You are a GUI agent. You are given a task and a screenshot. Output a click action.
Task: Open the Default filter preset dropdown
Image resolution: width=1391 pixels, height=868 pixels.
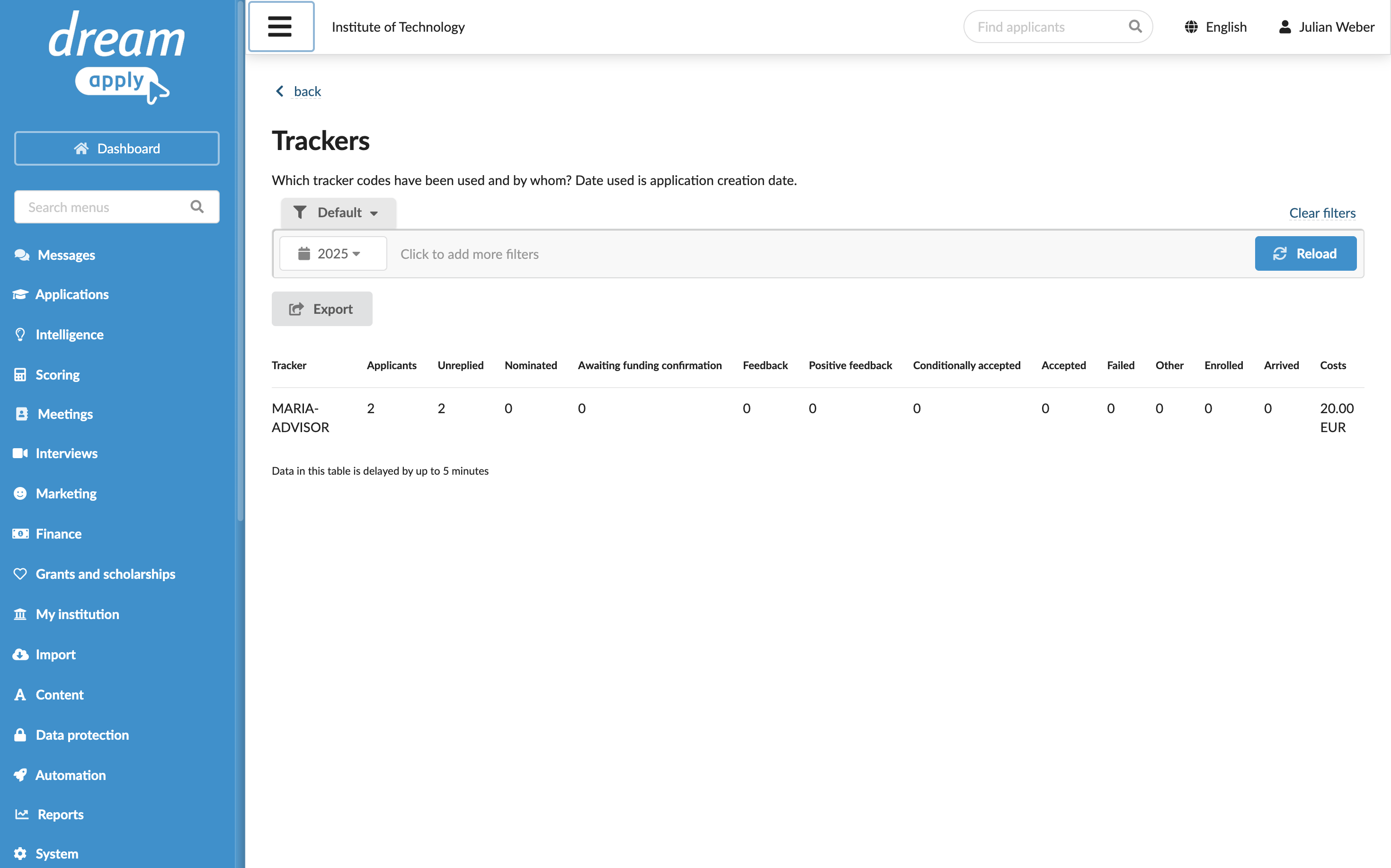[x=338, y=213]
